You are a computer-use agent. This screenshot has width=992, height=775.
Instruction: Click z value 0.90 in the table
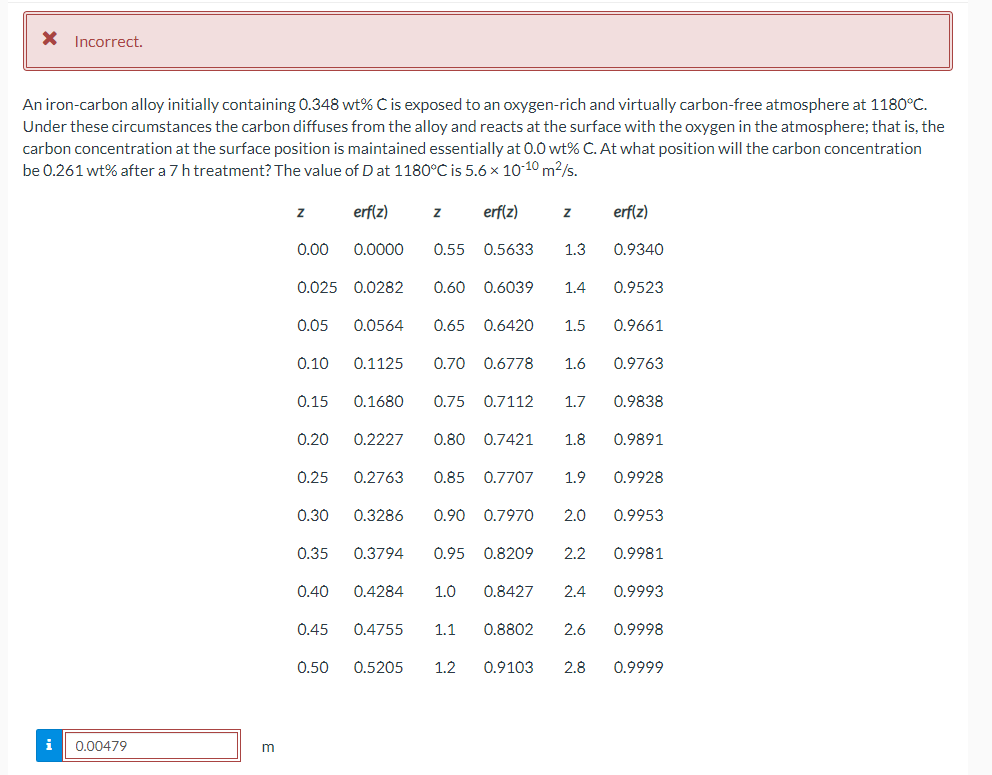point(449,515)
